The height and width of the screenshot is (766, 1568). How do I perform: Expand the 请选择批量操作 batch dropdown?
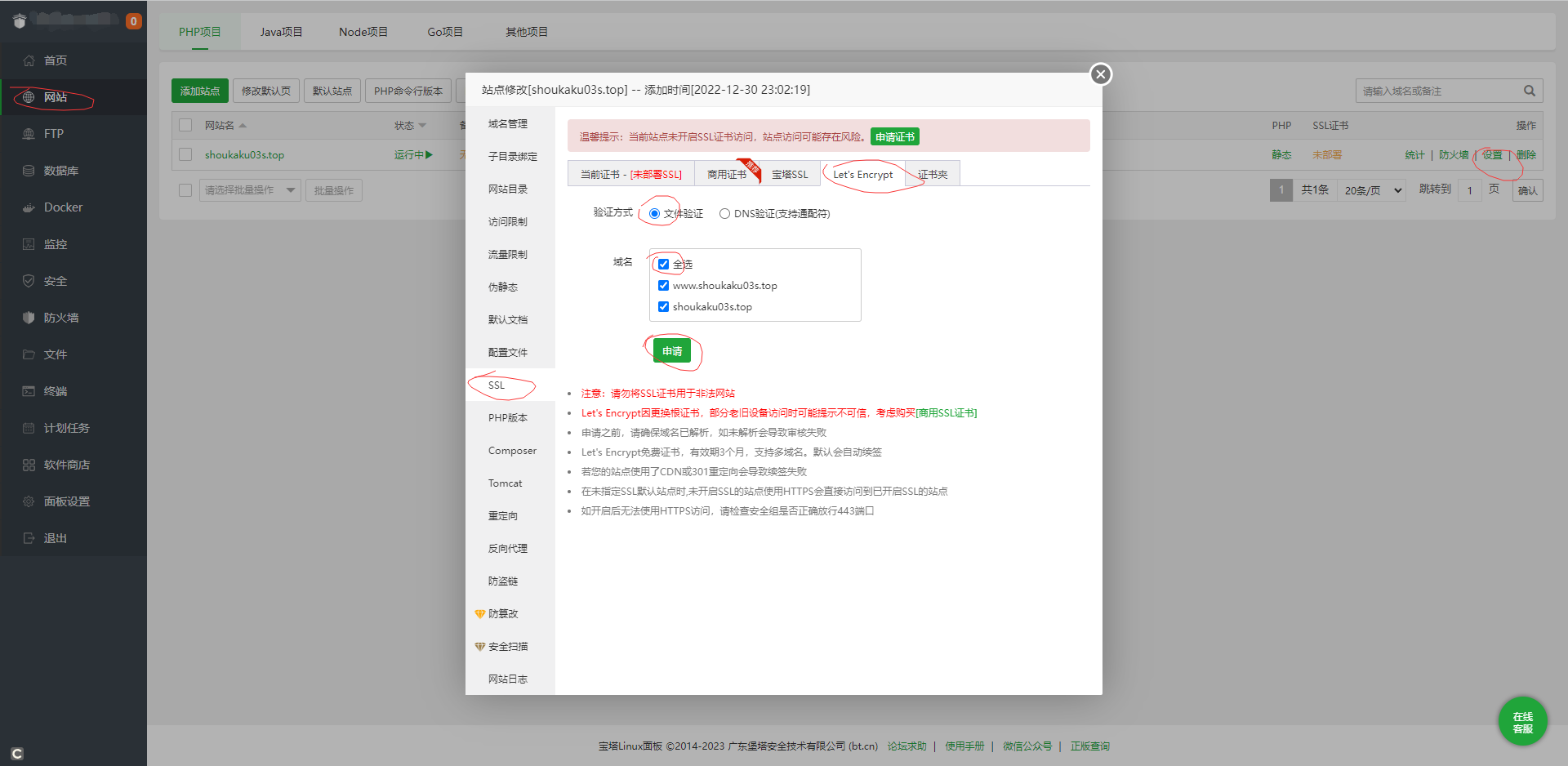(249, 189)
